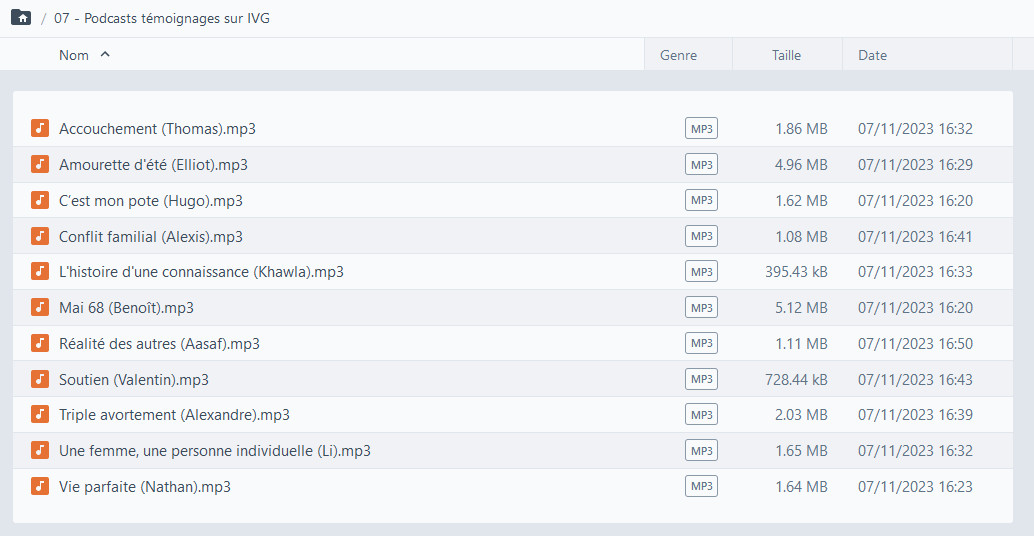
Task: Click the music icon of Amourette d'été (Elliot).mp3
Action: 40,164
